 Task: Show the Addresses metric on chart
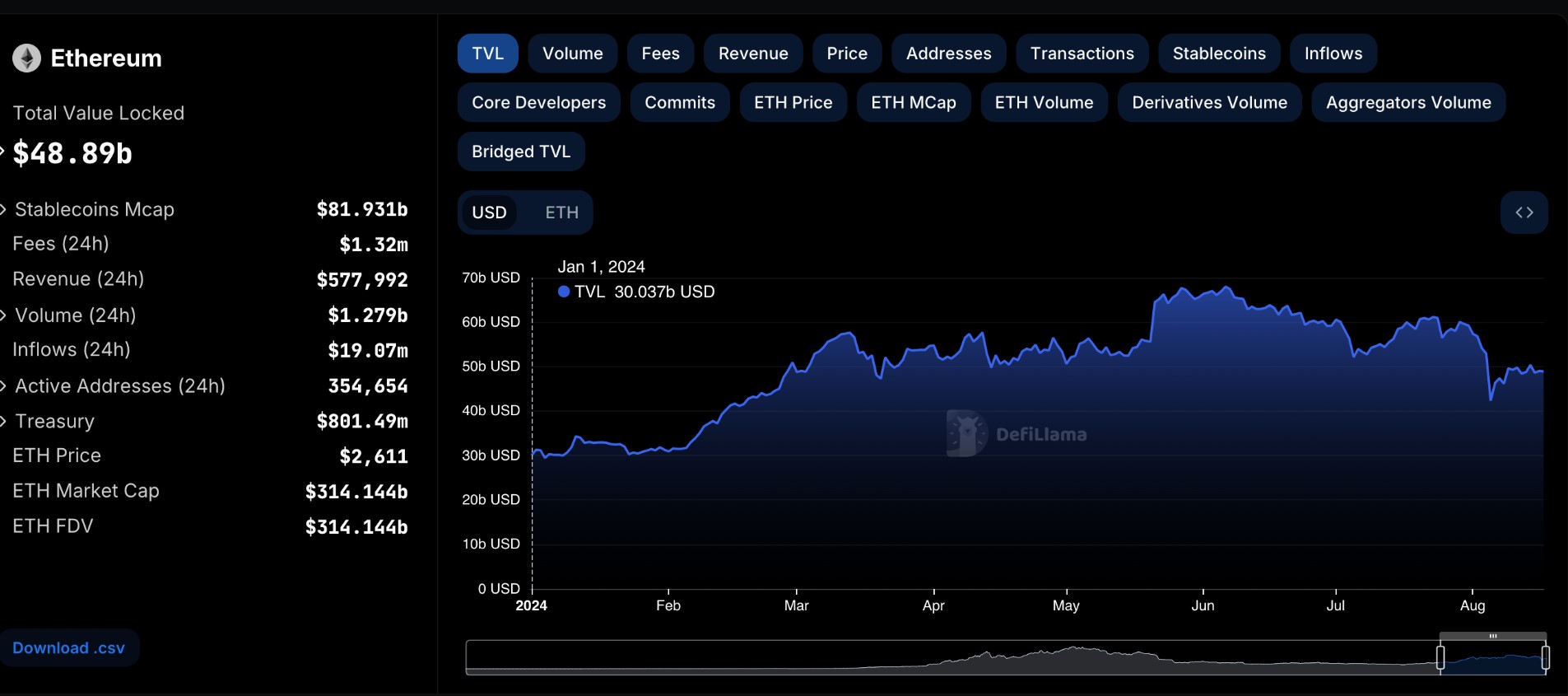click(x=948, y=54)
